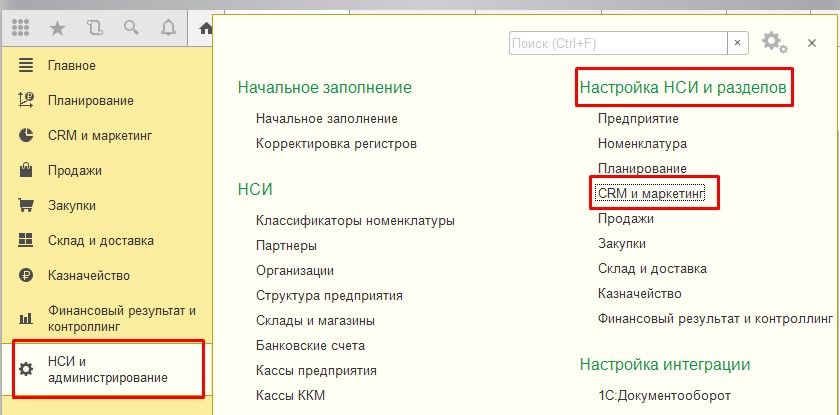Image resolution: width=840 pixels, height=415 pixels.
Task: Open Классификаторы номенклатуры link
Action: coord(355,220)
